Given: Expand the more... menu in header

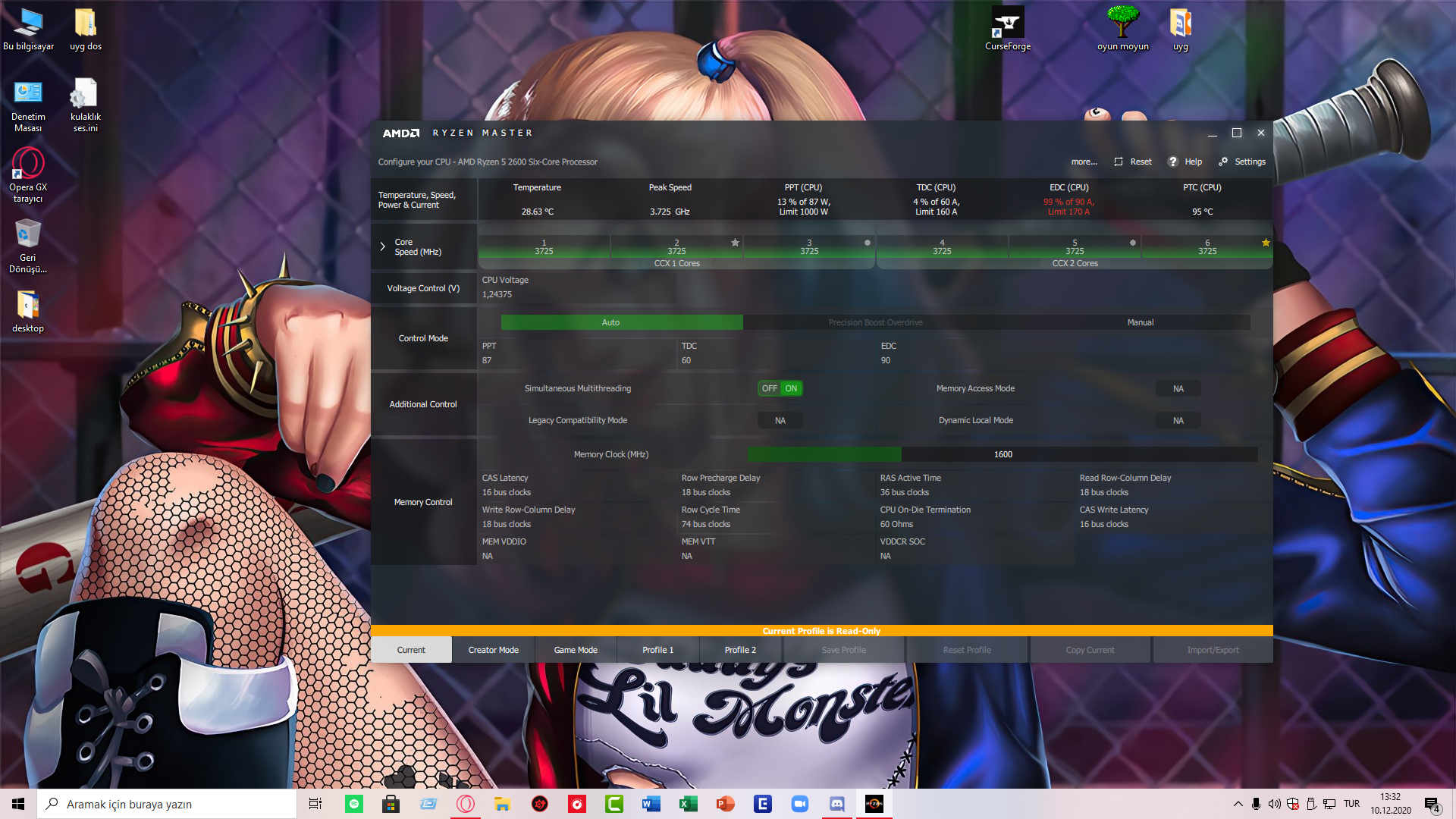Looking at the screenshot, I should tap(1084, 162).
